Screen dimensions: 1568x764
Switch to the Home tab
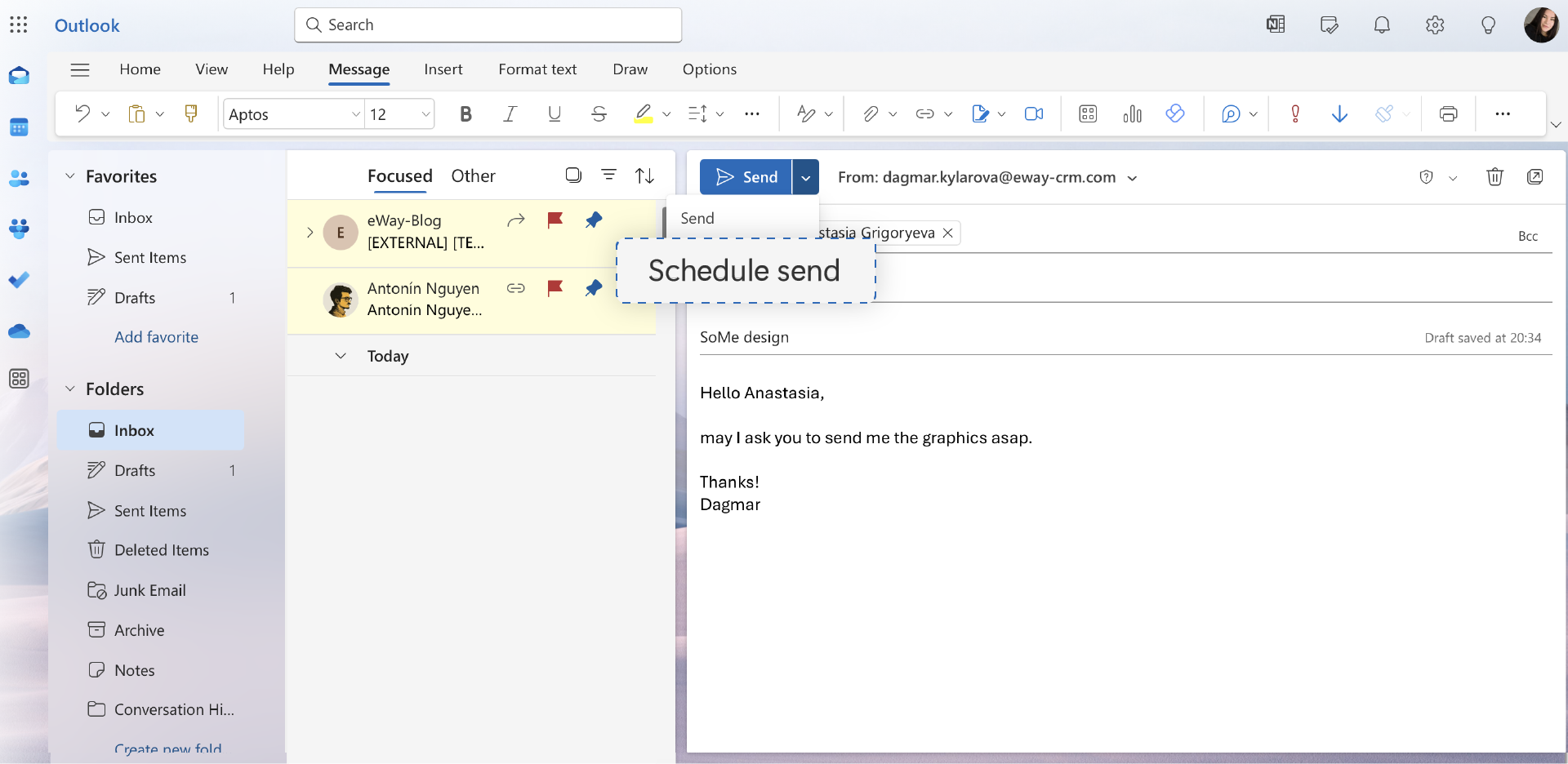pyautogui.click(x=140, y=69)
